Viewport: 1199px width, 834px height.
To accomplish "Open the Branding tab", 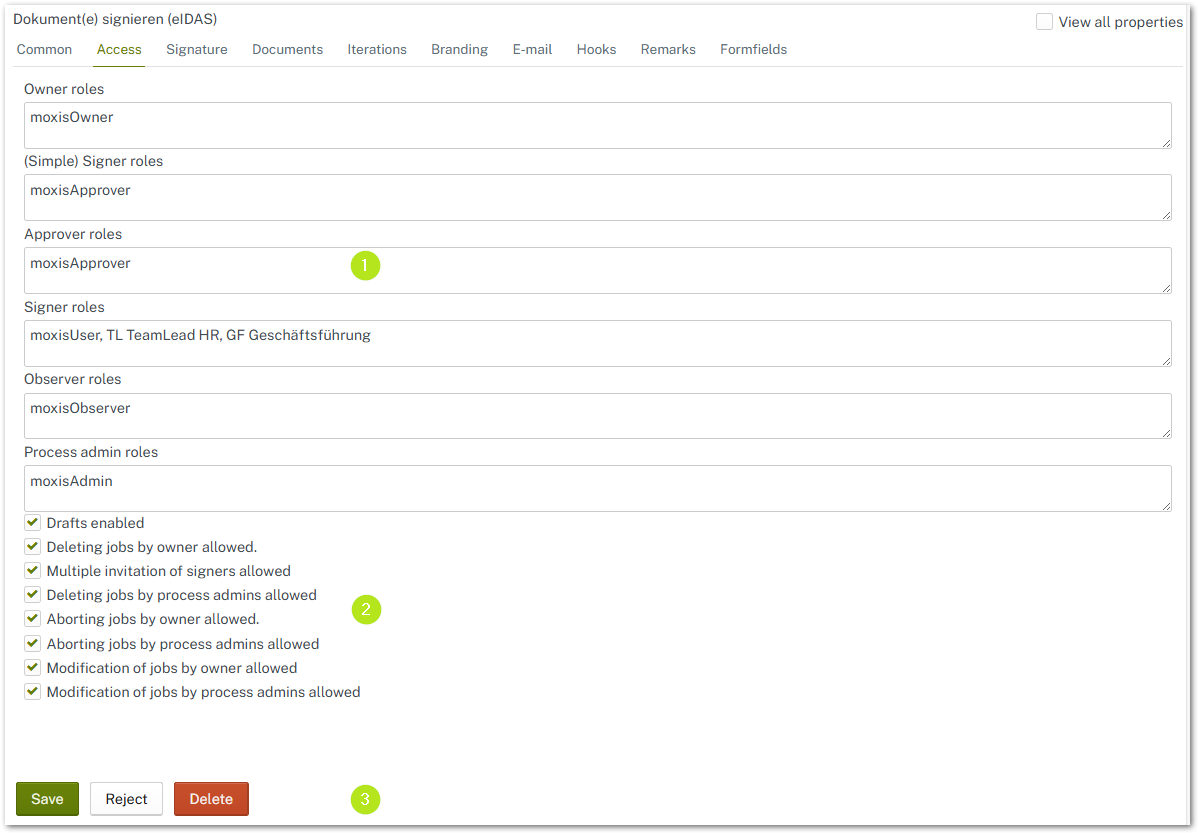I will 459,49.
